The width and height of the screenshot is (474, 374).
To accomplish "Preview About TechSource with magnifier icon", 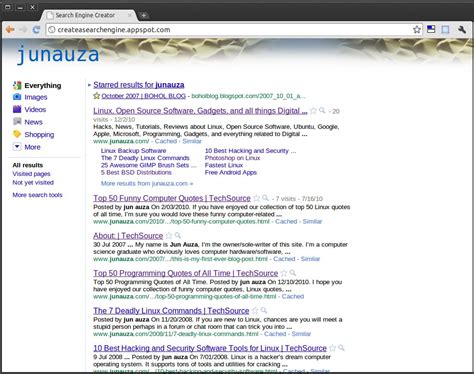I will (x=178, y=235).
